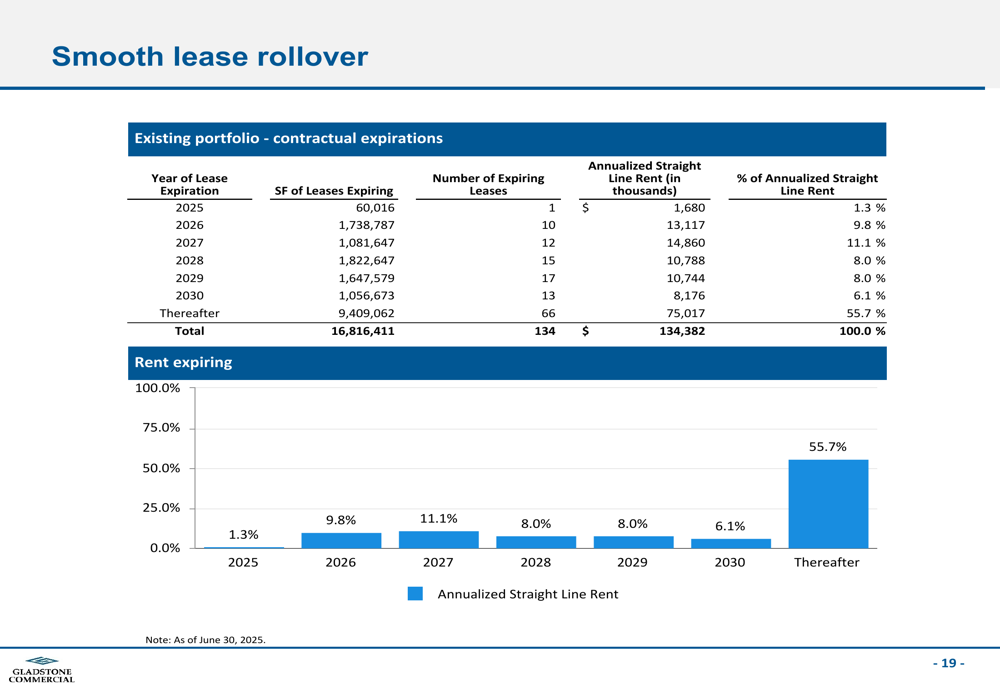The height and width of the screenshot is (685, 1000).
Task: Click the "SF of Leases Expiring" column header
Action: click(334, 191)
